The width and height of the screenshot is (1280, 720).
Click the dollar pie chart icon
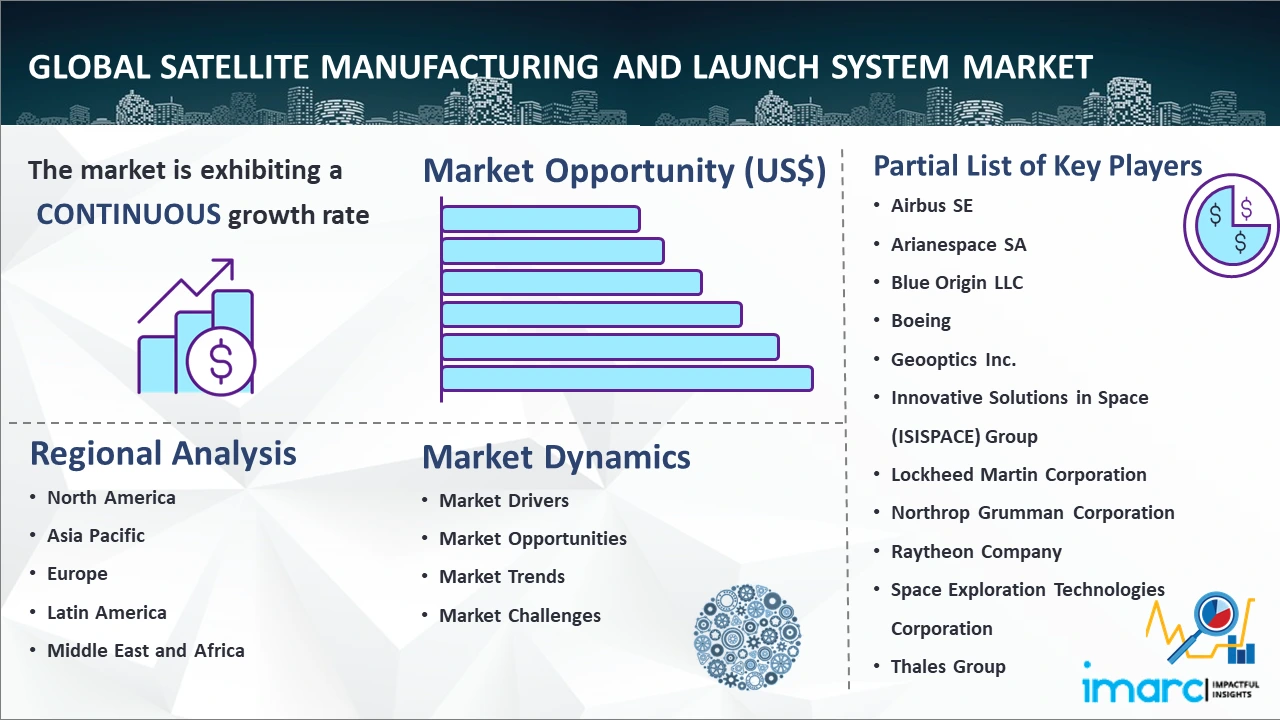tap(1230, 225)
